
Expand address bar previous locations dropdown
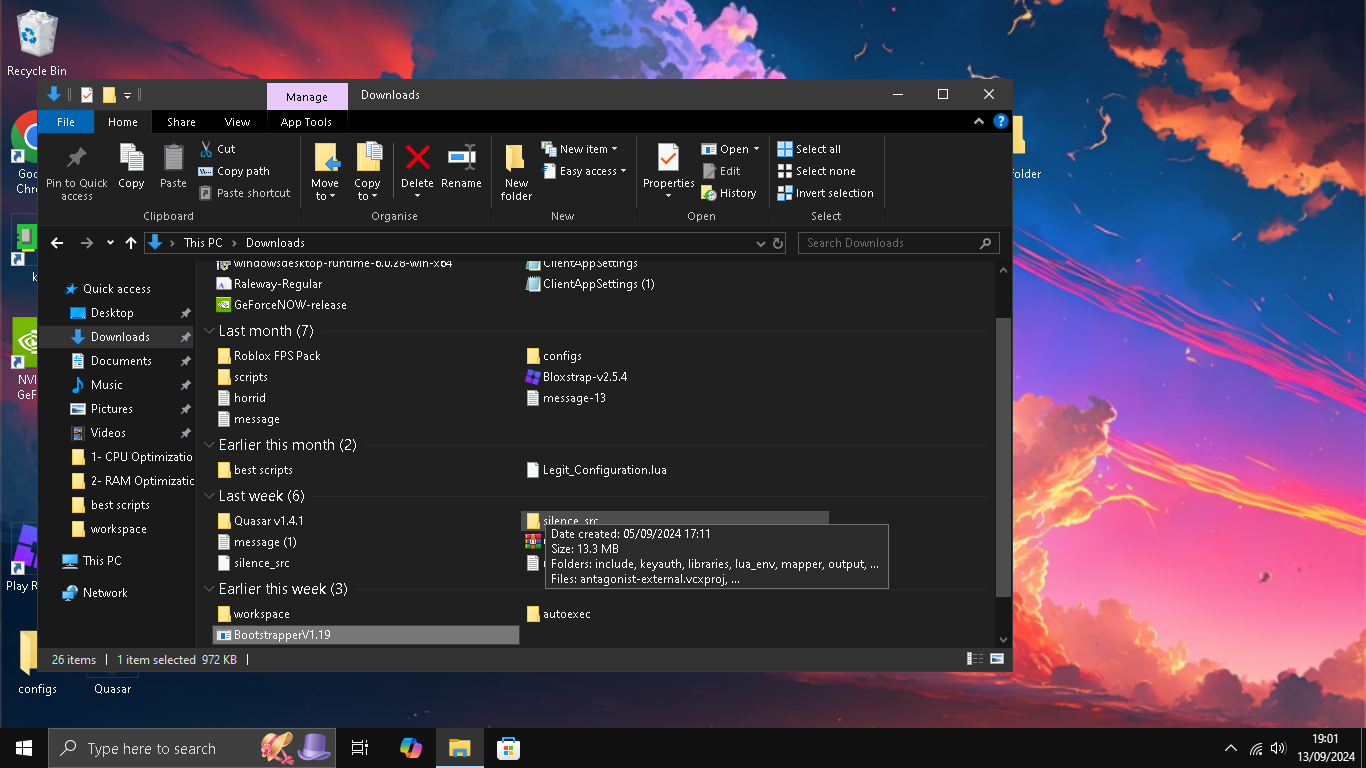760,243
